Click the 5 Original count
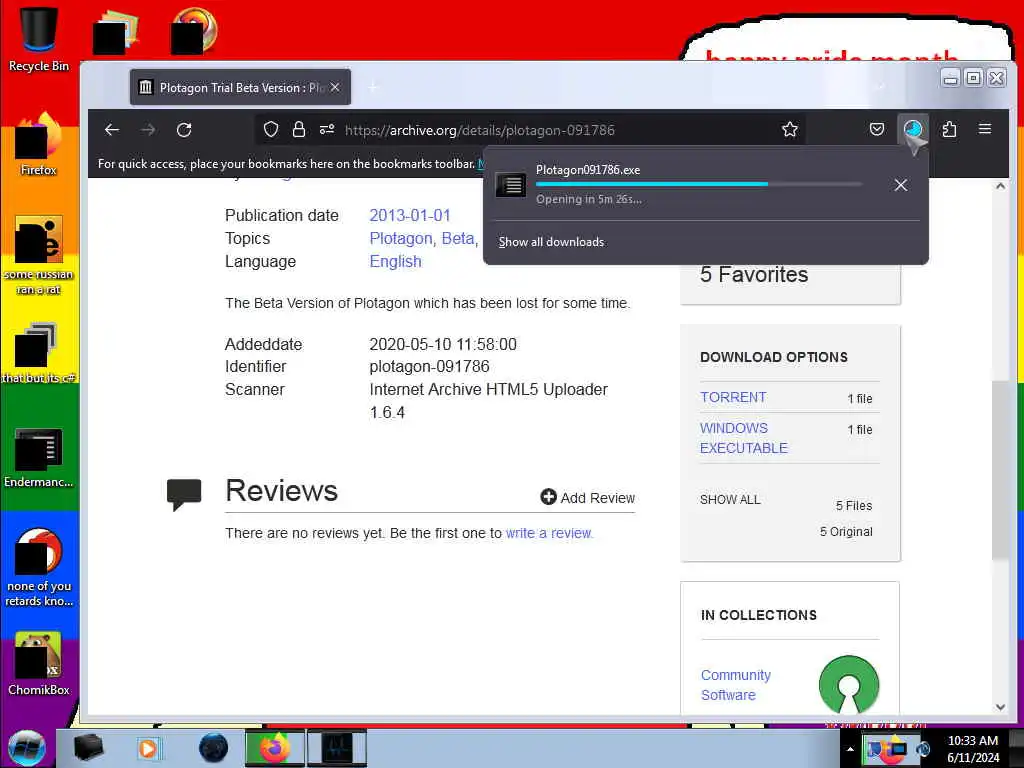The height and width of the screenshot is (768, 1024). (846, 532)
